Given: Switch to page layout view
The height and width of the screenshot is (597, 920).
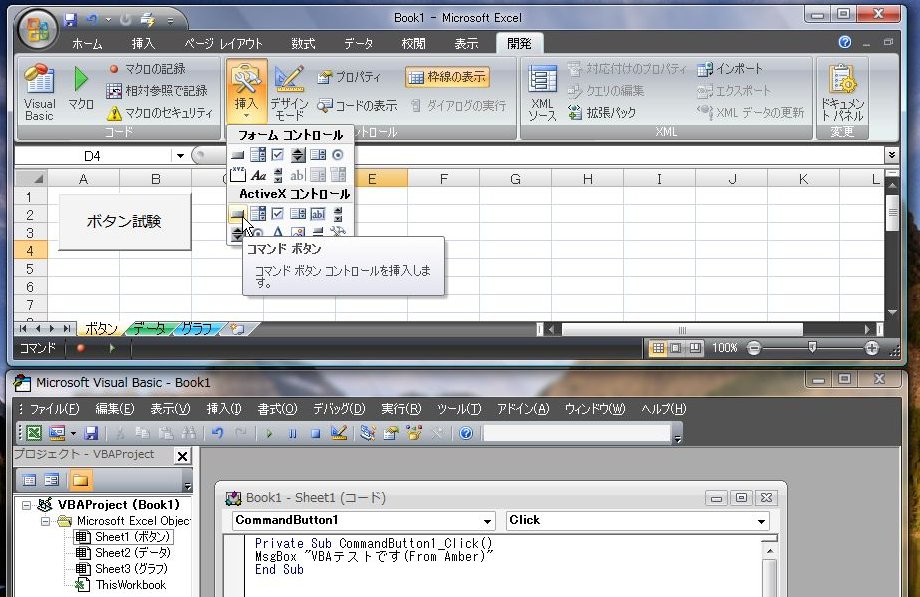Looking at the screenshot, I should coord(677,348).
